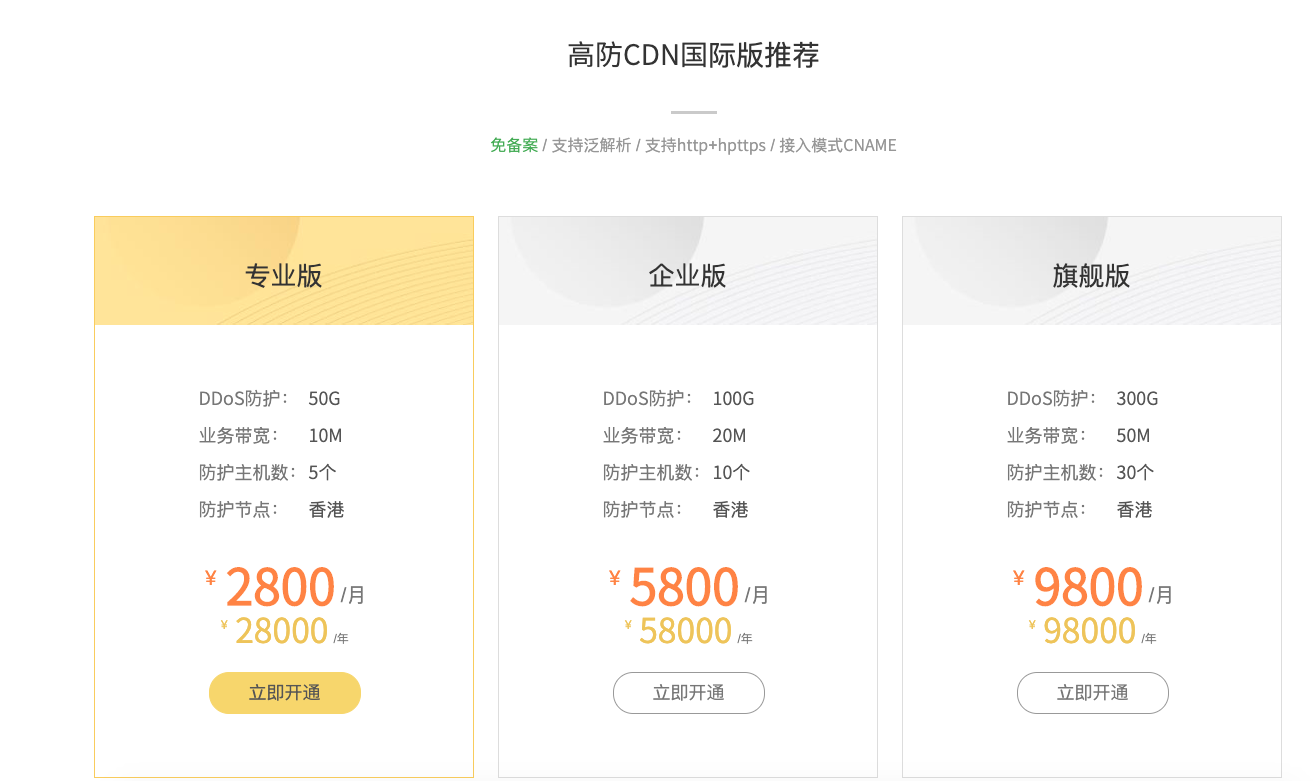Select the 企业版 plan header
The height and width of the screenshot is (781, 1313).
688,275
